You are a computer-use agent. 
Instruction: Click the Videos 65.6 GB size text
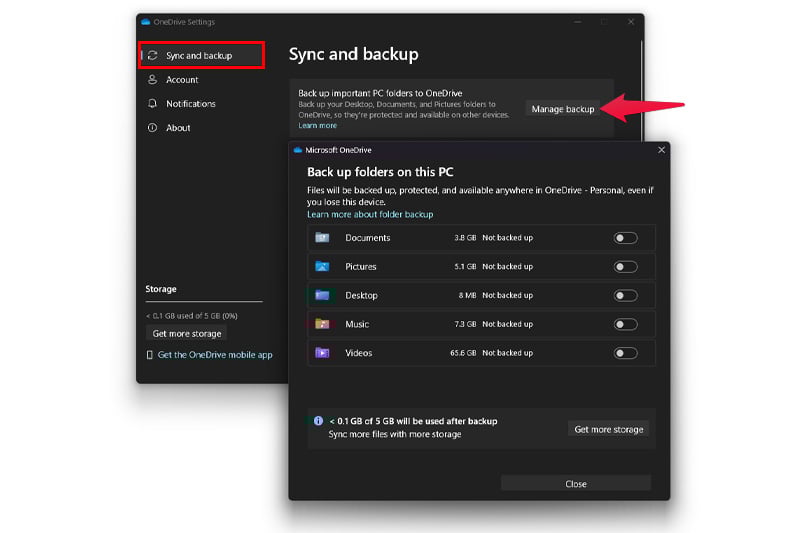click(463, 353)
